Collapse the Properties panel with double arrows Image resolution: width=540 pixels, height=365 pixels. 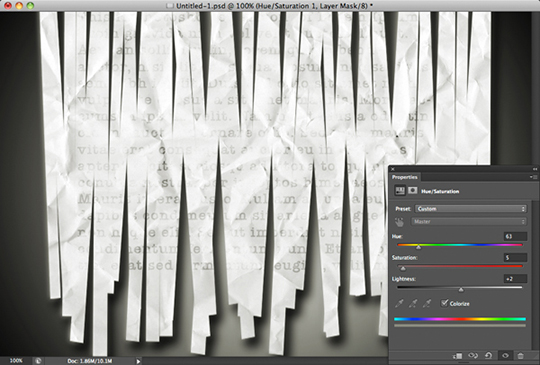click(x=534, y=169)
